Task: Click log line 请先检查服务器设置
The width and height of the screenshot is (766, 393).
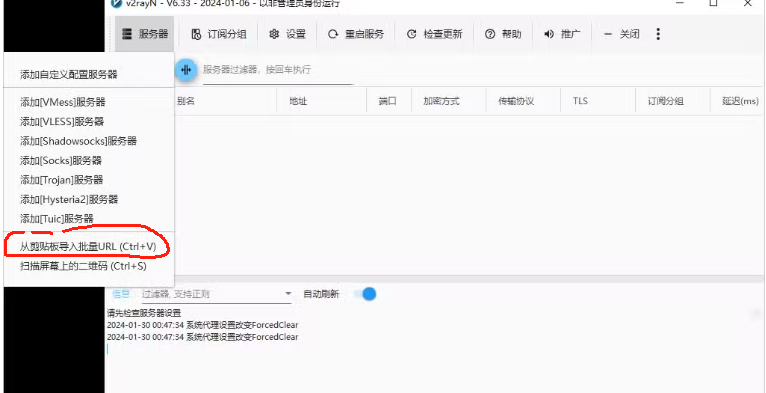Action: 144,313
